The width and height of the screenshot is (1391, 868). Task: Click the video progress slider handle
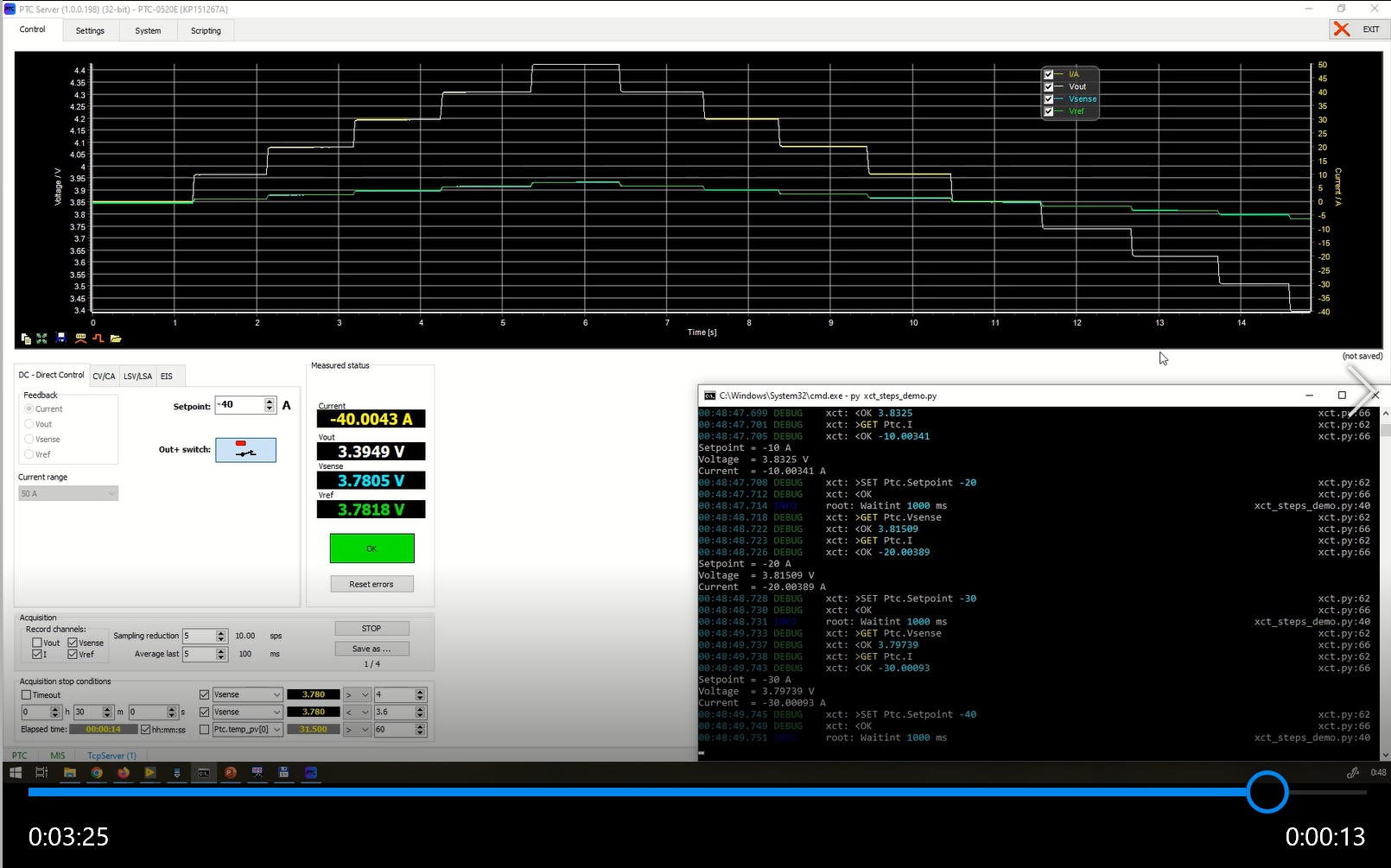point(1267,792)
